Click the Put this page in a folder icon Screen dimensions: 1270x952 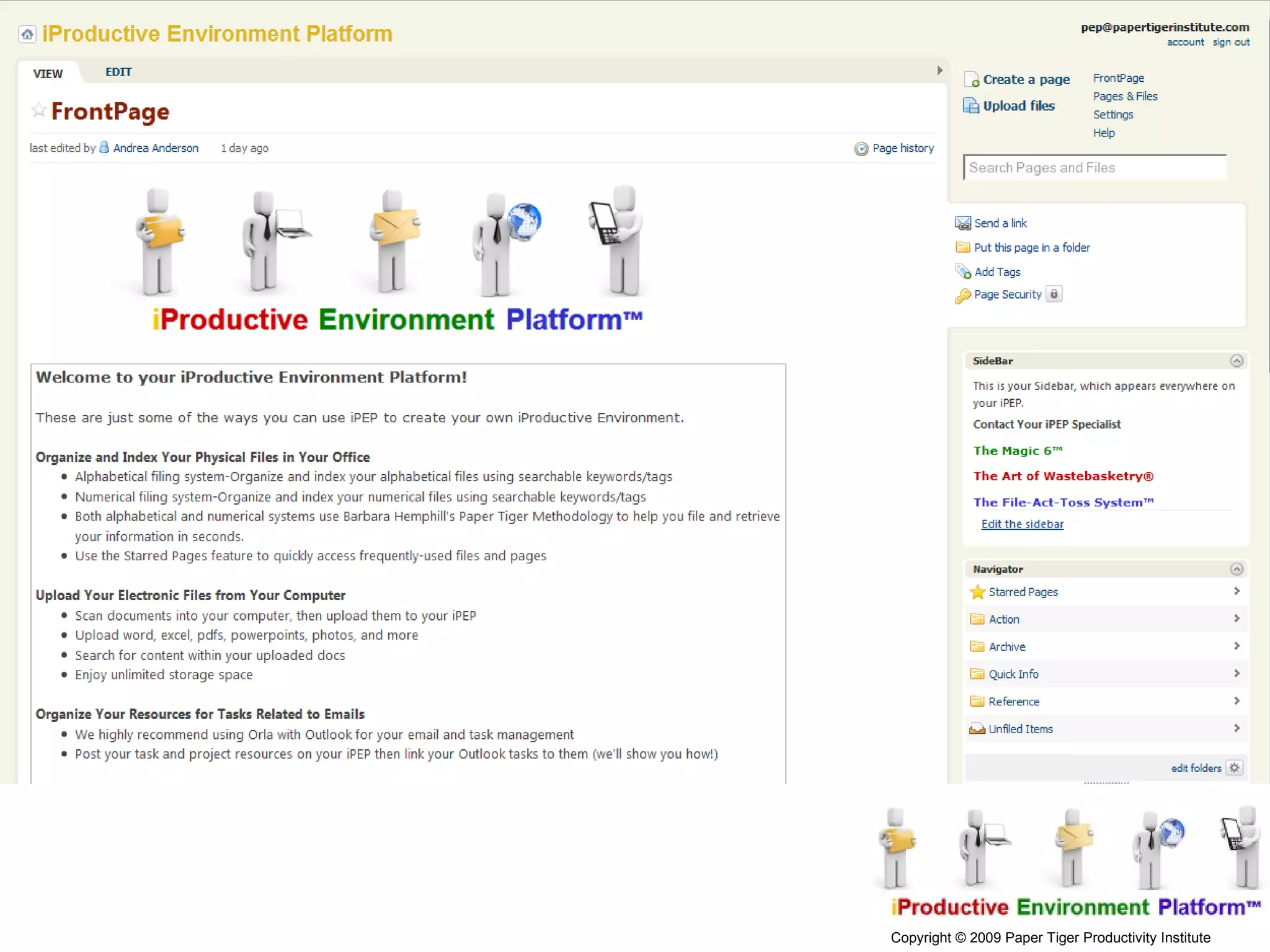[x=963, y=247]
